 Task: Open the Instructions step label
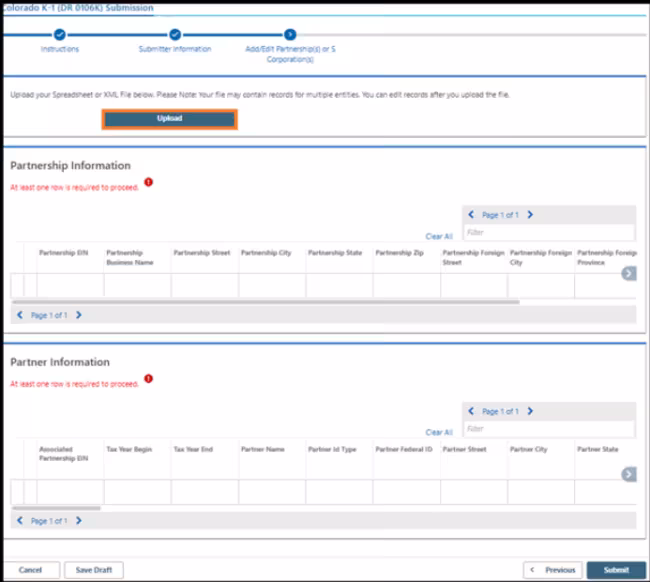(60, 49)
